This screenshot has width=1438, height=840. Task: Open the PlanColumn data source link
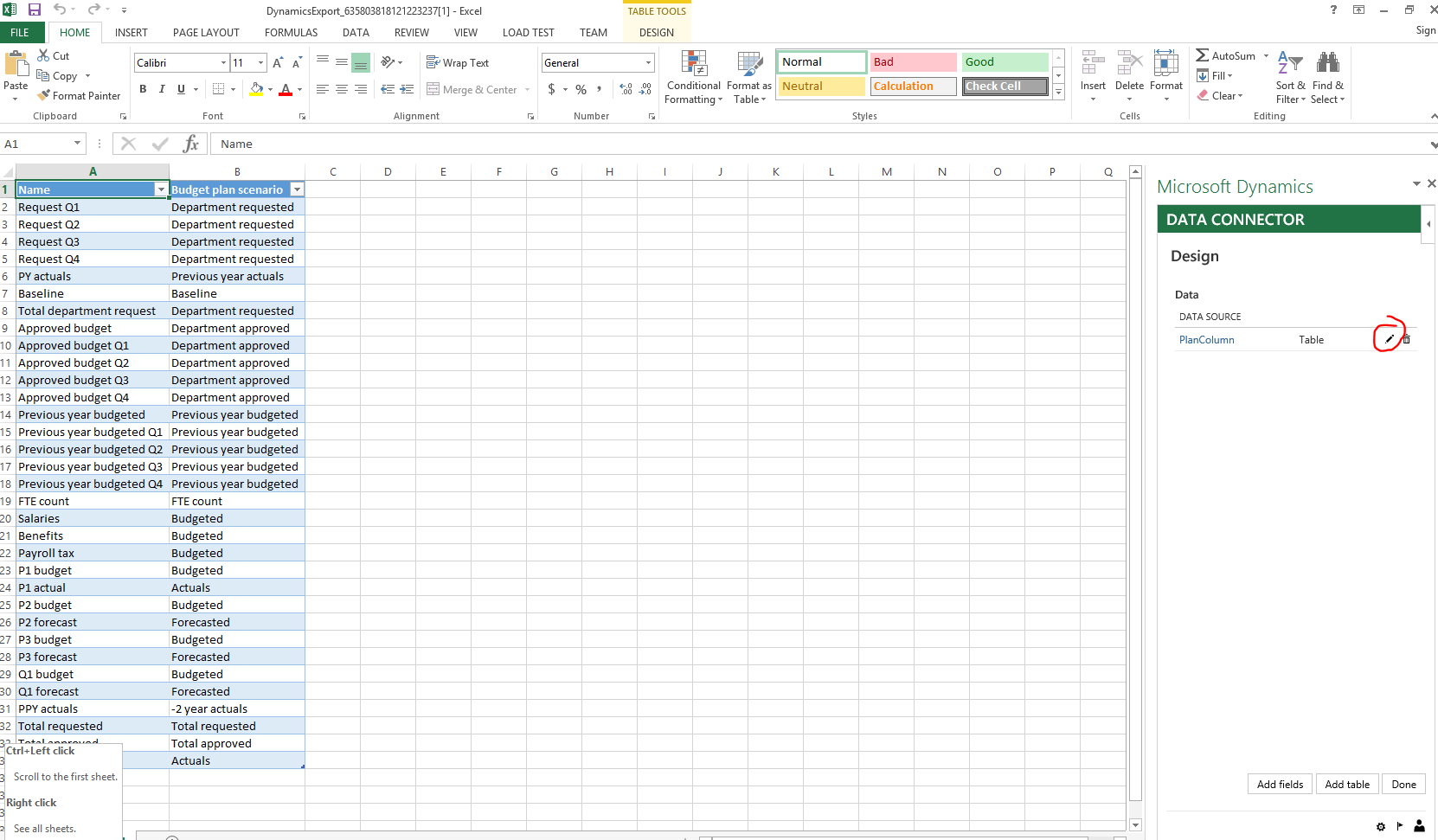pyautogui.click(x=1206, y=340)
